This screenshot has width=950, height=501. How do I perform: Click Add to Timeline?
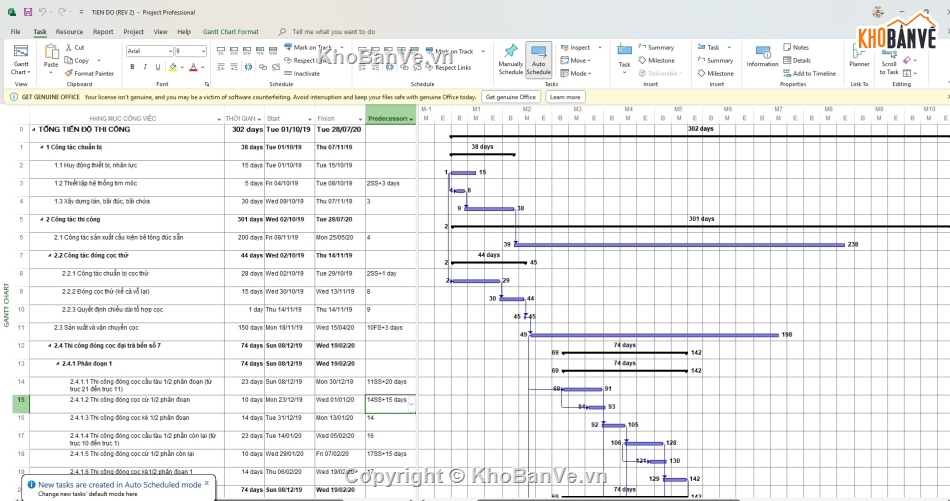(x=809, y=73)
